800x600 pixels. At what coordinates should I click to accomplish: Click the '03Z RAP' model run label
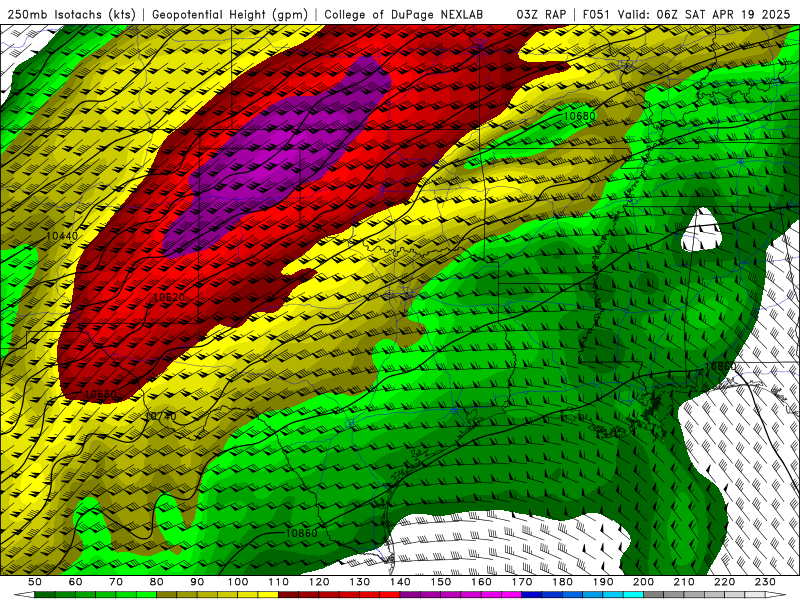click(x=541, y=14)
